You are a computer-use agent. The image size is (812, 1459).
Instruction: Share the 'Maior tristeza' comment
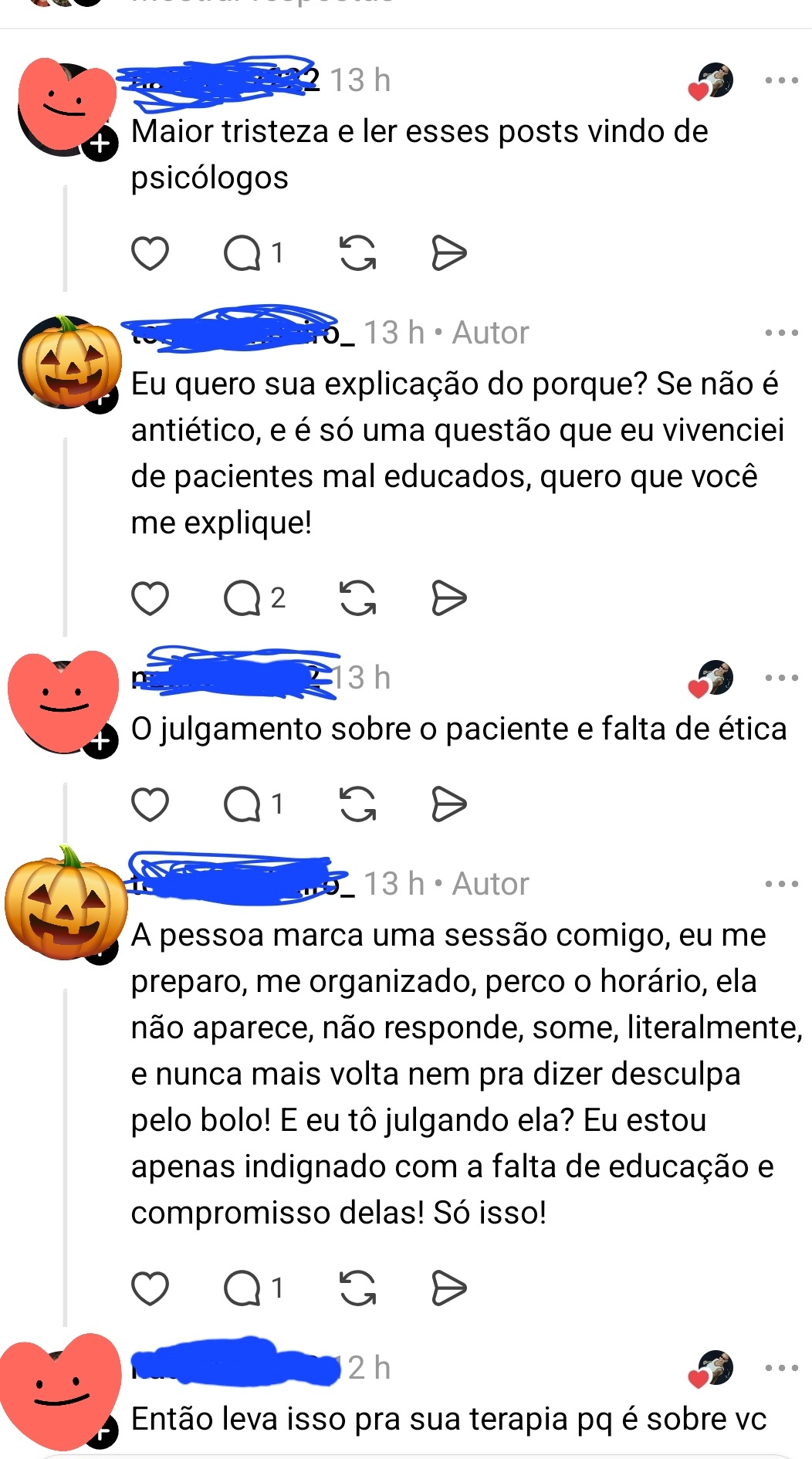pyautogui.click(x=448, y=253)
